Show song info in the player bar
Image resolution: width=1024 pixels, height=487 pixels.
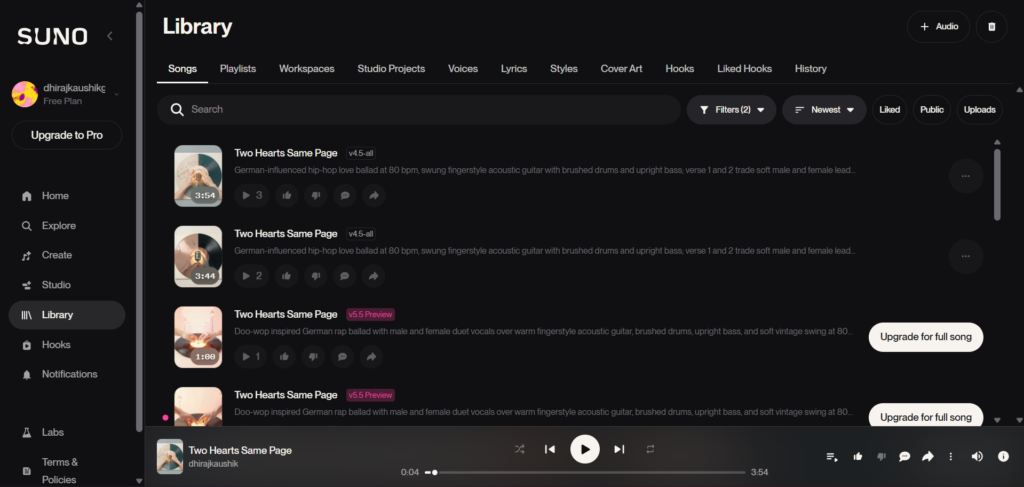click(x=1004, y=457)
